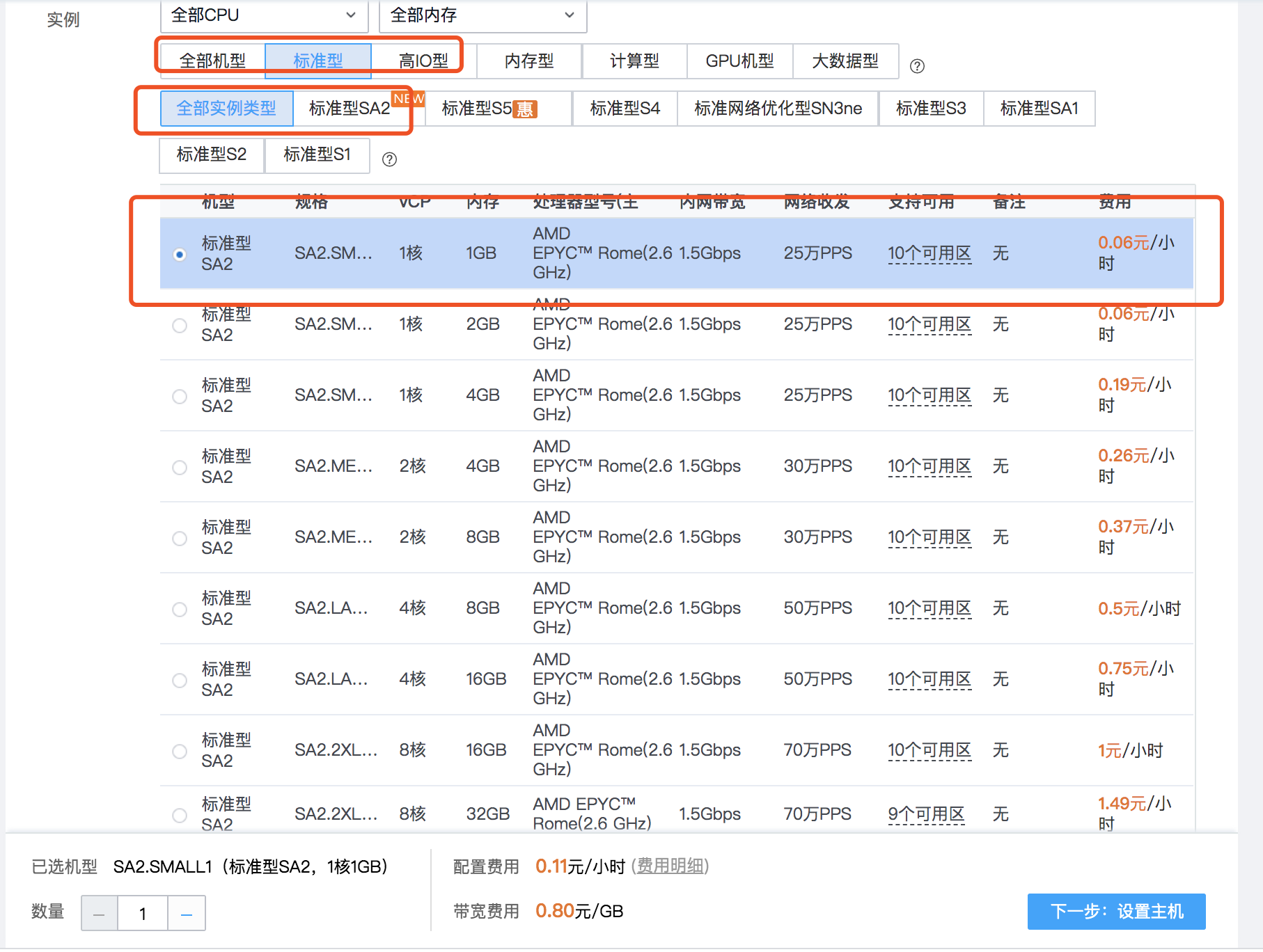Select radio for SA2 2核 4GB row
1263x952 pixels.
180,467
